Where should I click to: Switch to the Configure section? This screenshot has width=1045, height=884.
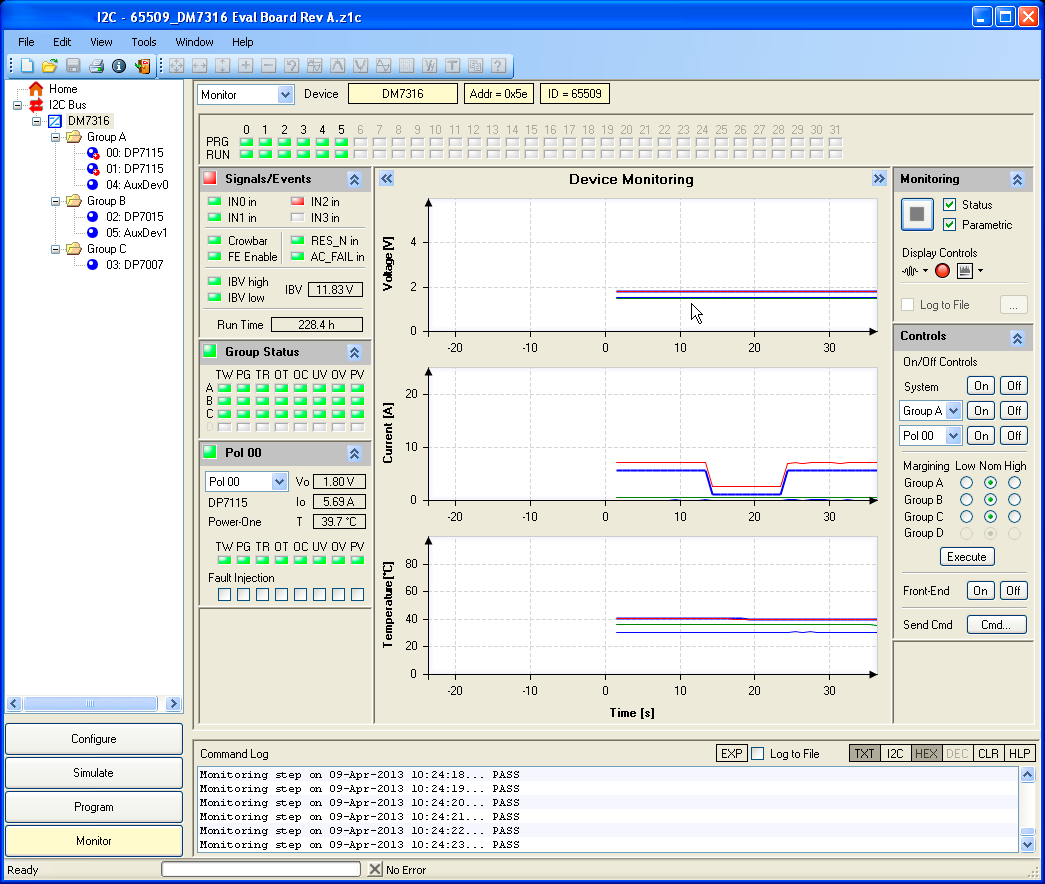(x=94, y=739)
